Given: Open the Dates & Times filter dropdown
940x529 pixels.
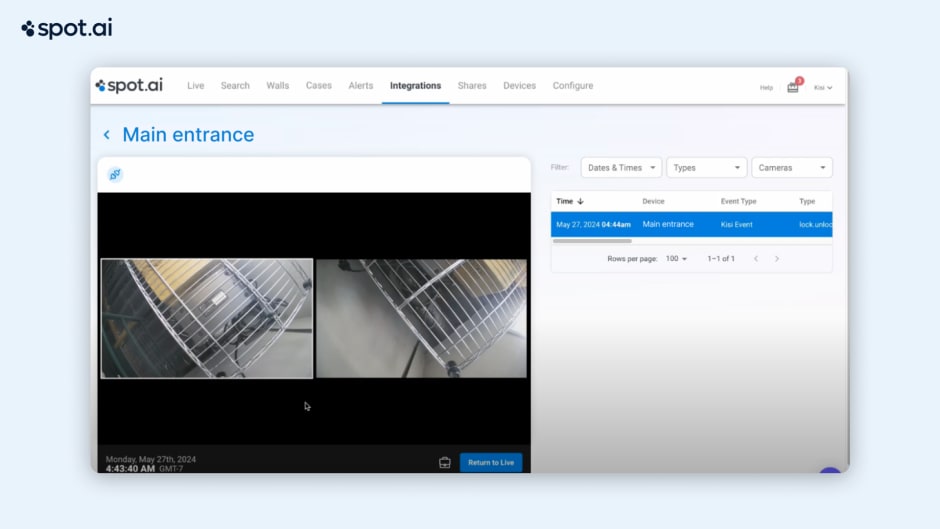Looking at the screenshot, I should 621,168.
